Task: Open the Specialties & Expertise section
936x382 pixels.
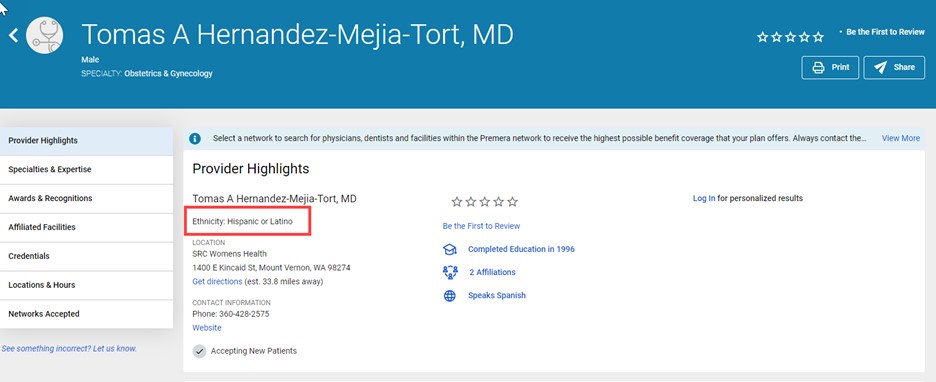Action: pyautogui.click(x=87, y=170)
